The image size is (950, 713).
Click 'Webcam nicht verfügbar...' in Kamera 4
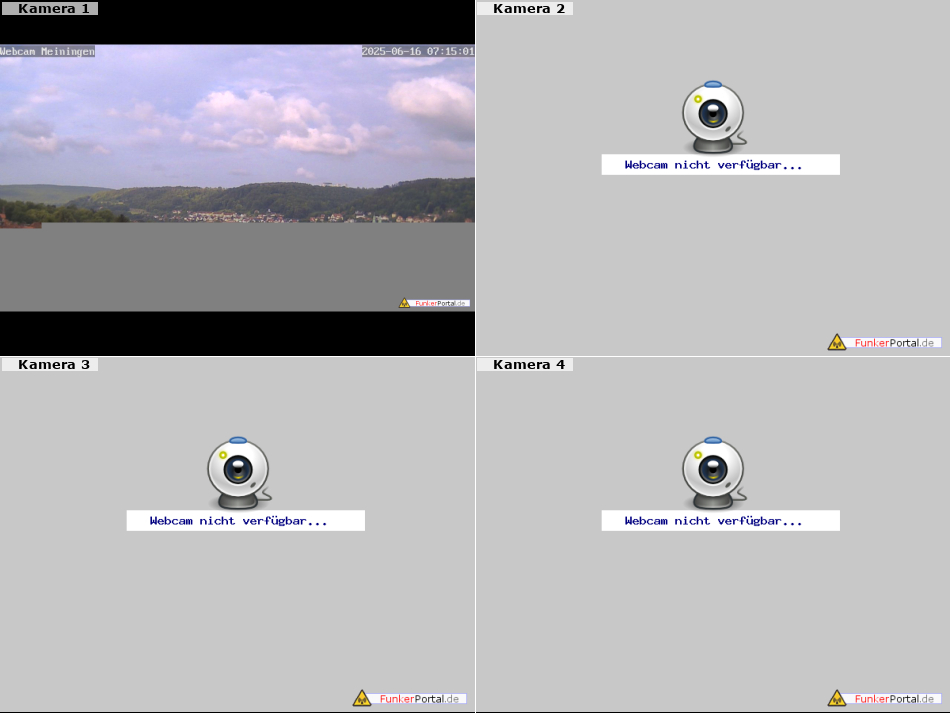pyautogui.click(x=720, y=520)
